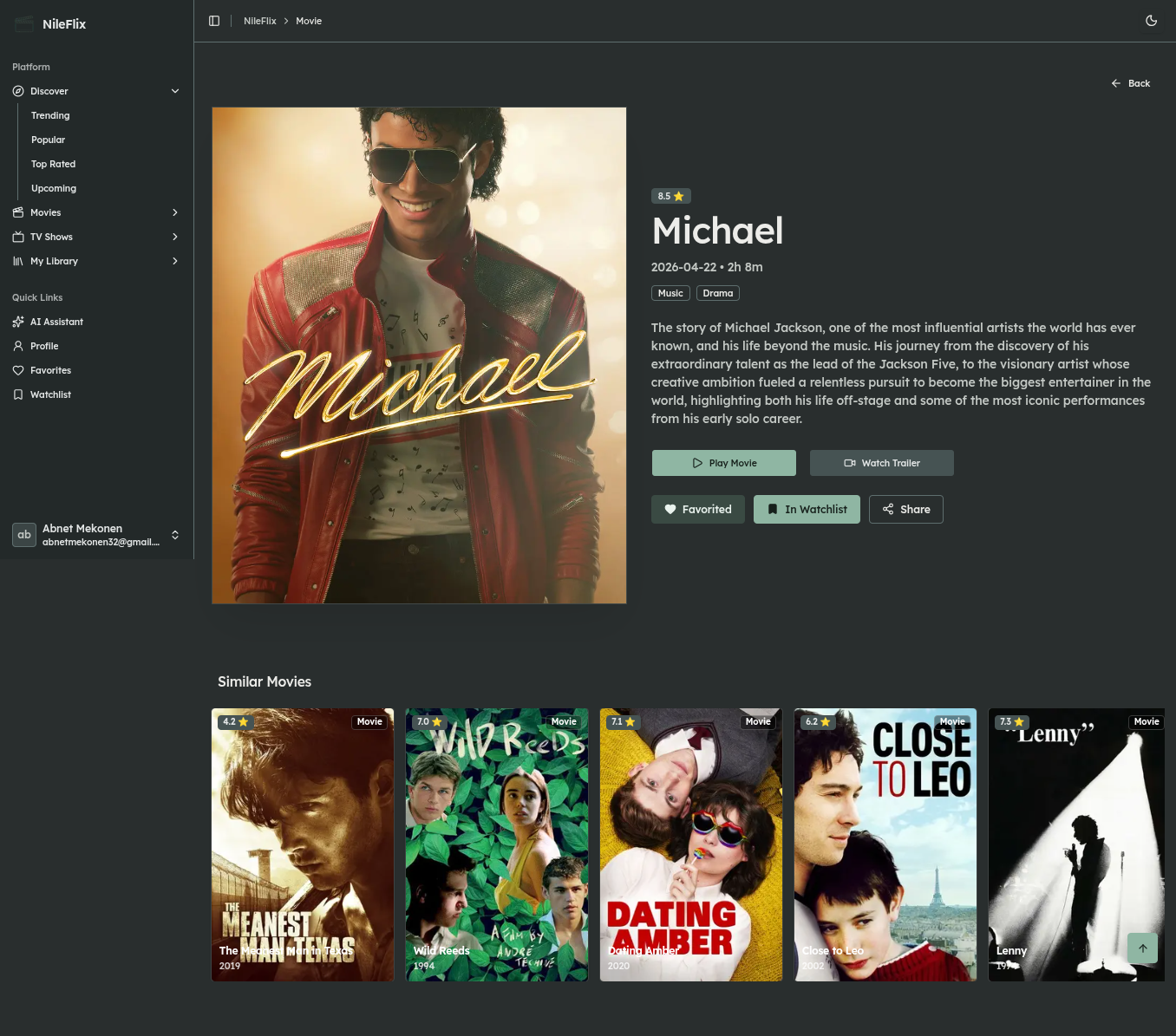Click the NileFlix clapperboard logo icon

24,24
